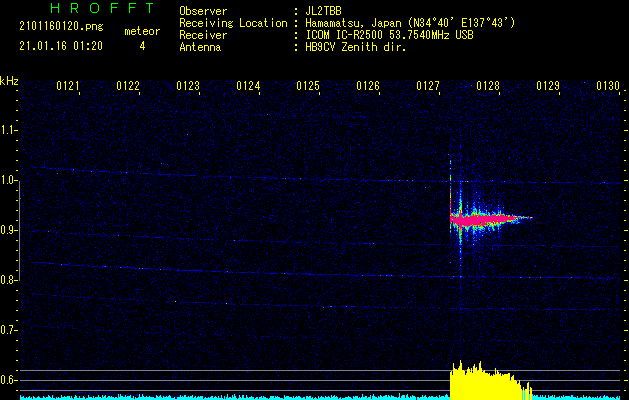Click the 0122 time marker
This screenshot has height=400, width=629.
[x=128, y=86]
